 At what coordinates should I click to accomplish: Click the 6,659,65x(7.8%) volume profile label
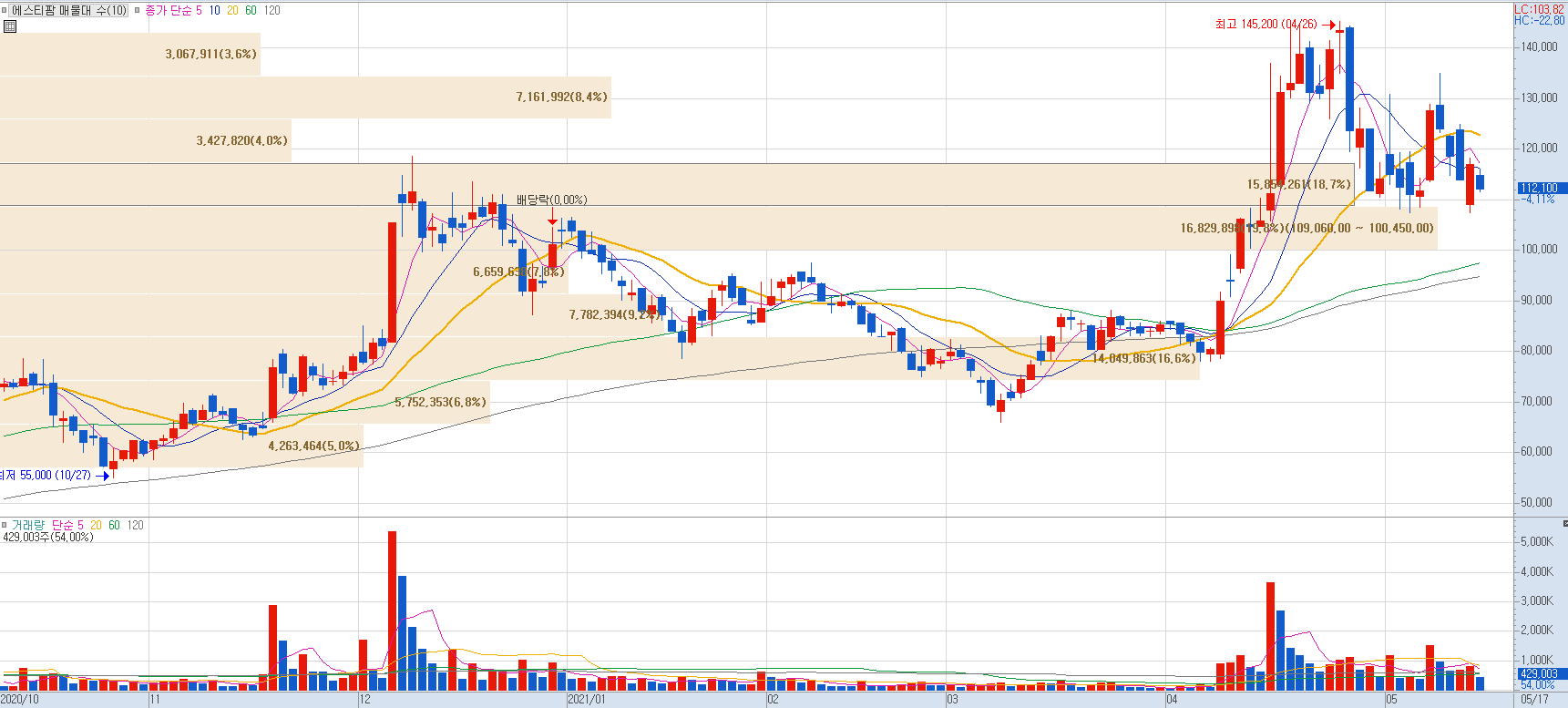tap(518, 272)
